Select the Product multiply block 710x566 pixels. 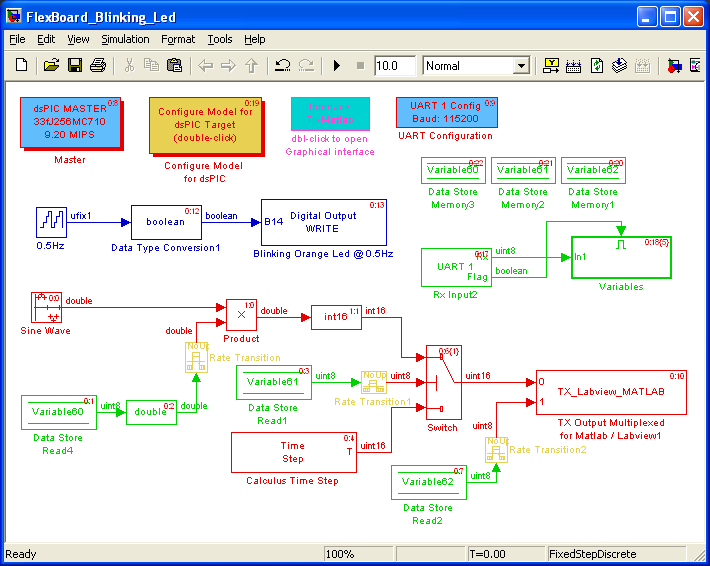241,315
